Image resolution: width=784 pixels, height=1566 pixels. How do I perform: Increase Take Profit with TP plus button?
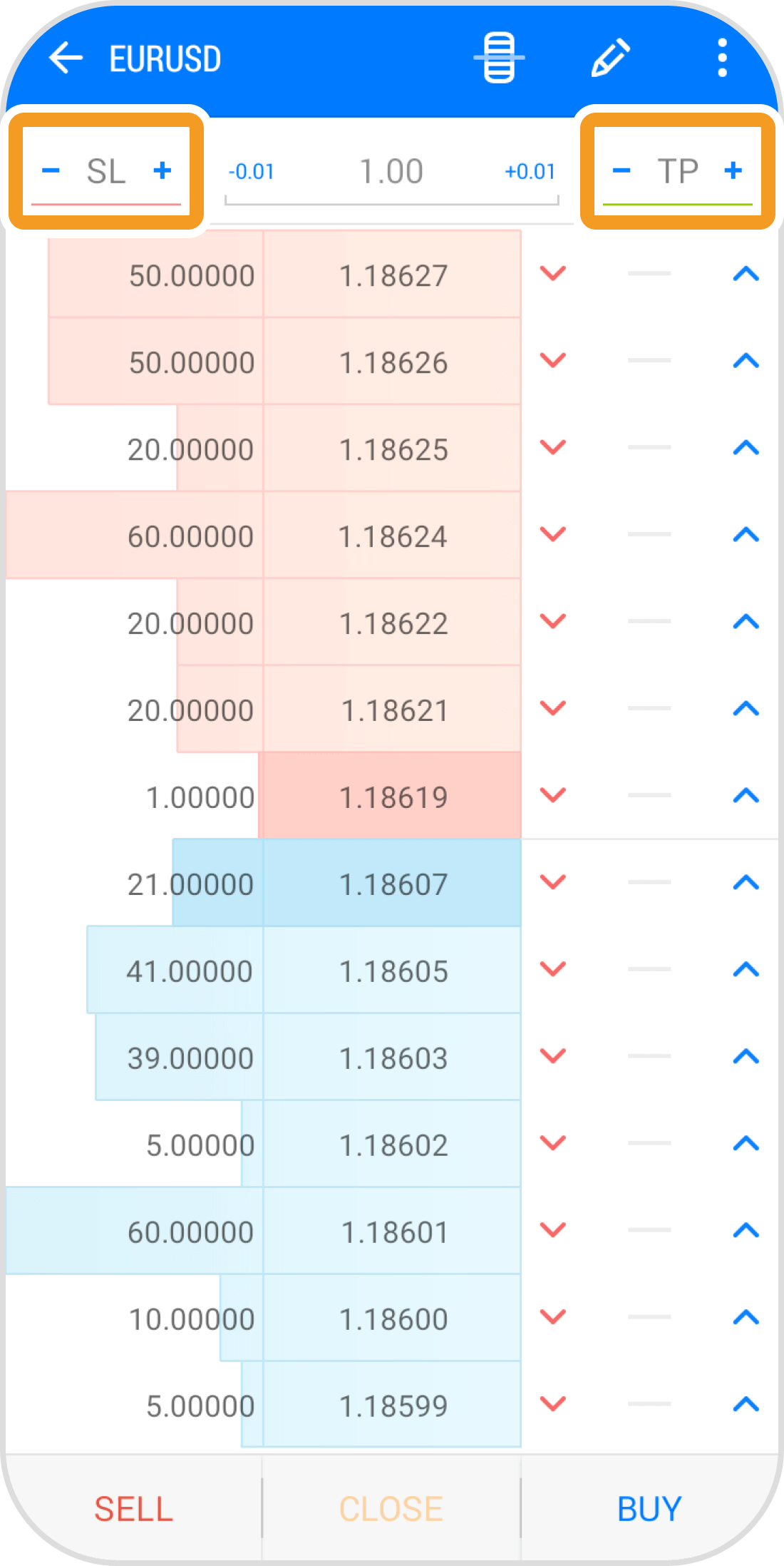click(x=733, y=170)
